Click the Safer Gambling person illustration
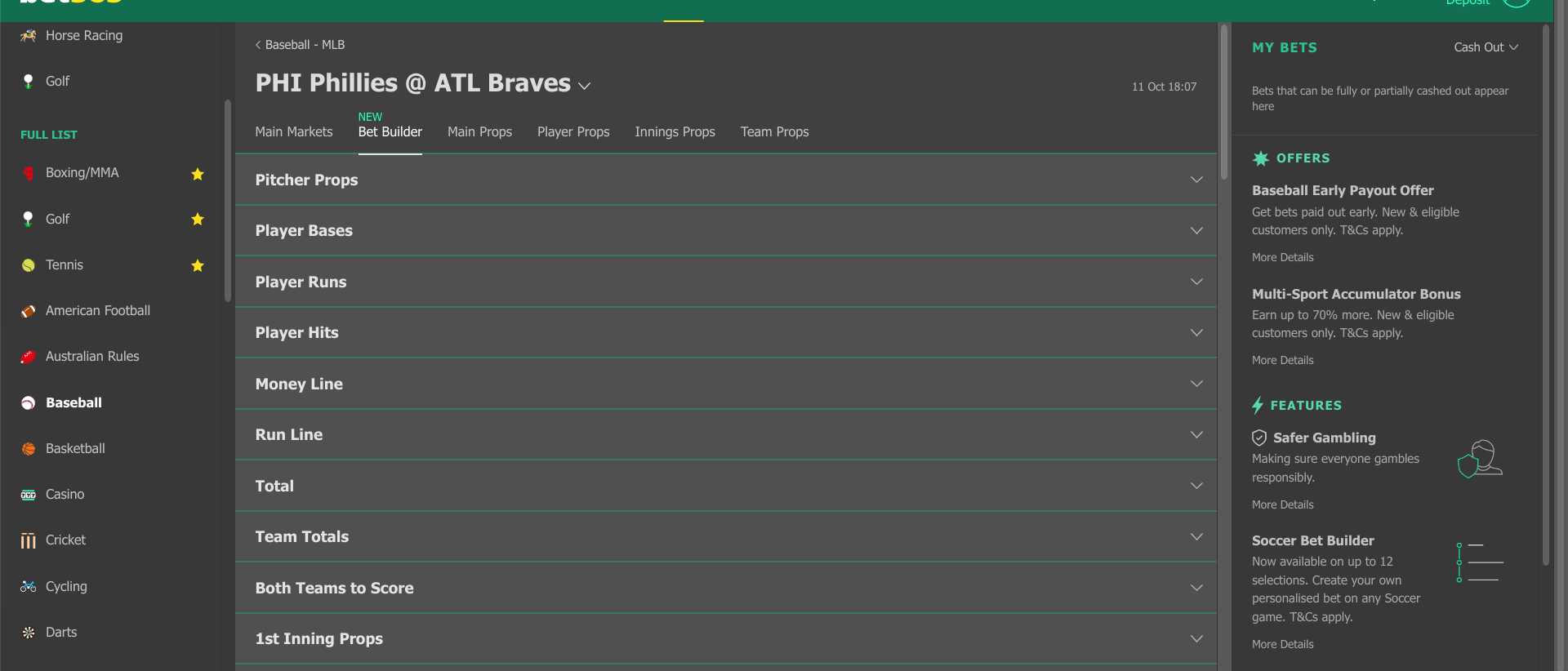1568x671 pixels. point(1481,459)
